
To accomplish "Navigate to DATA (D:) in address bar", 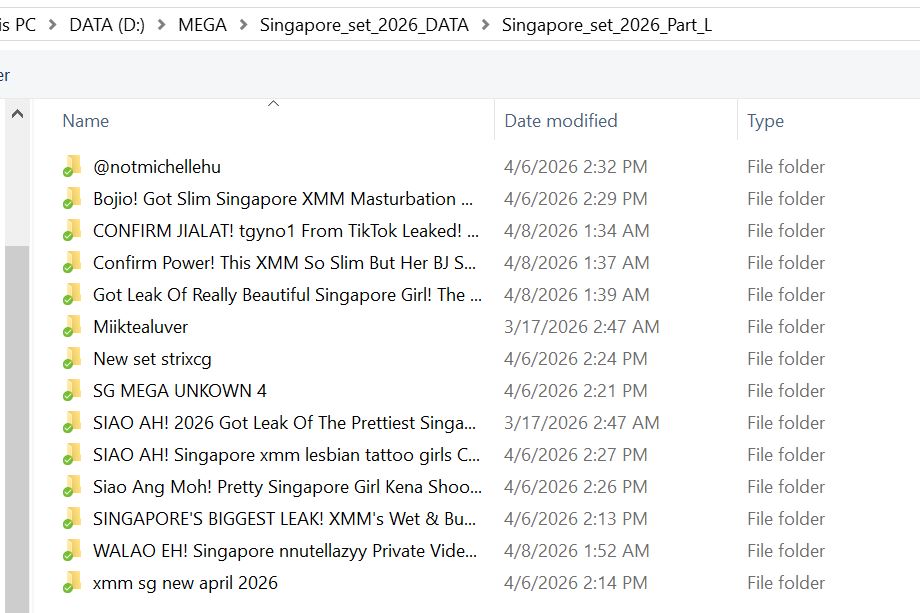I will [107, 25].
